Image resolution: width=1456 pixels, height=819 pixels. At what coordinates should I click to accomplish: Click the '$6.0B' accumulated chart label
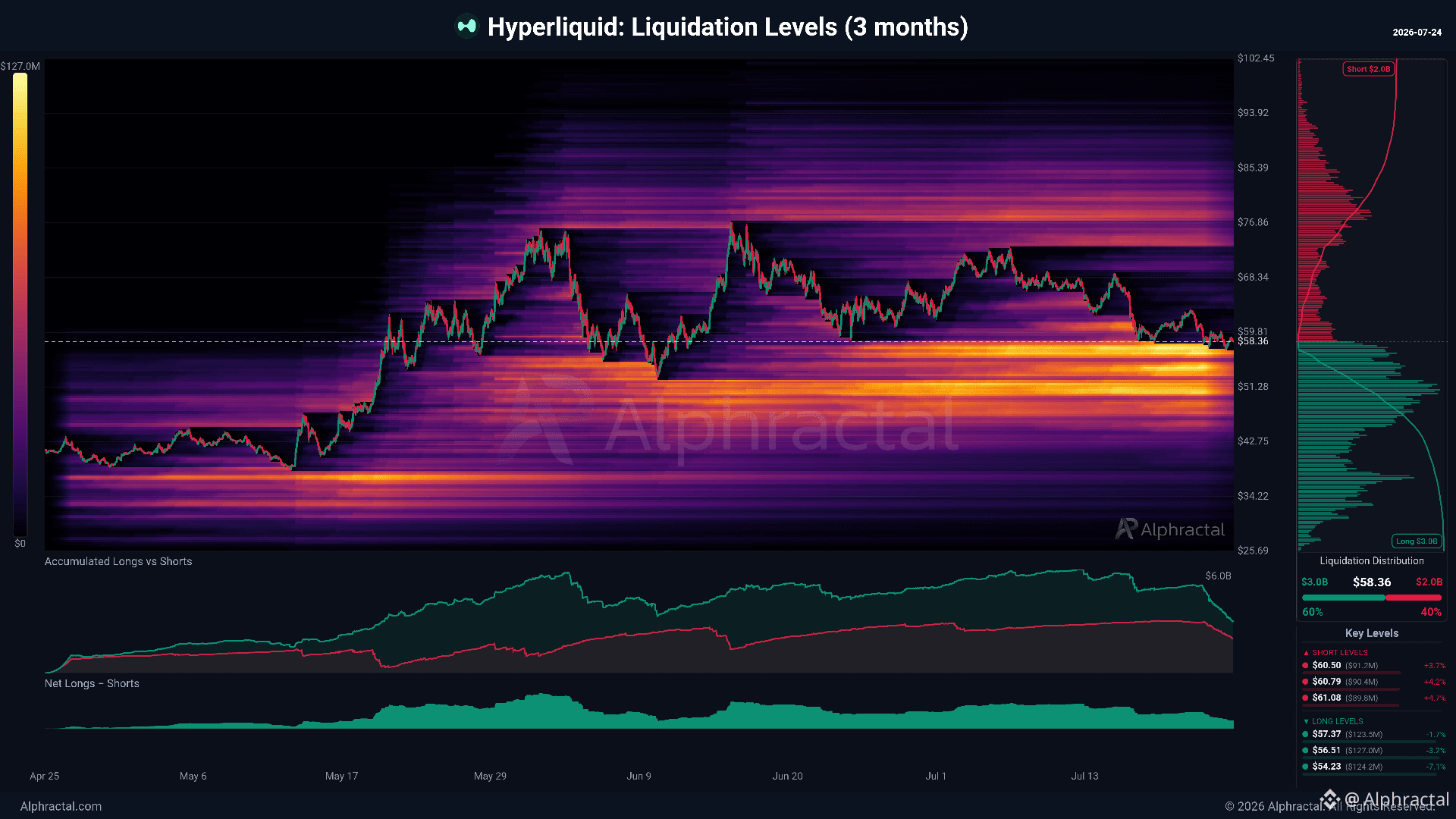tap(1219, 576)
